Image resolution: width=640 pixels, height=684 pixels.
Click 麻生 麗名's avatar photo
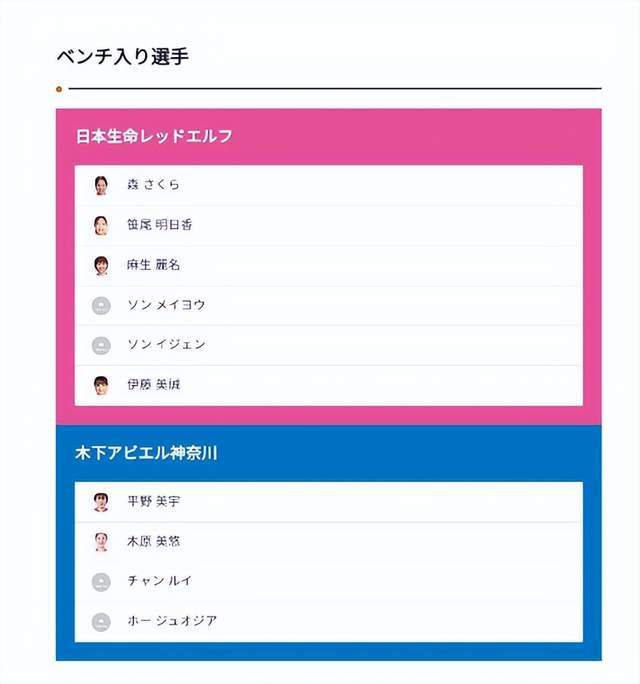(x=101, y=266)
